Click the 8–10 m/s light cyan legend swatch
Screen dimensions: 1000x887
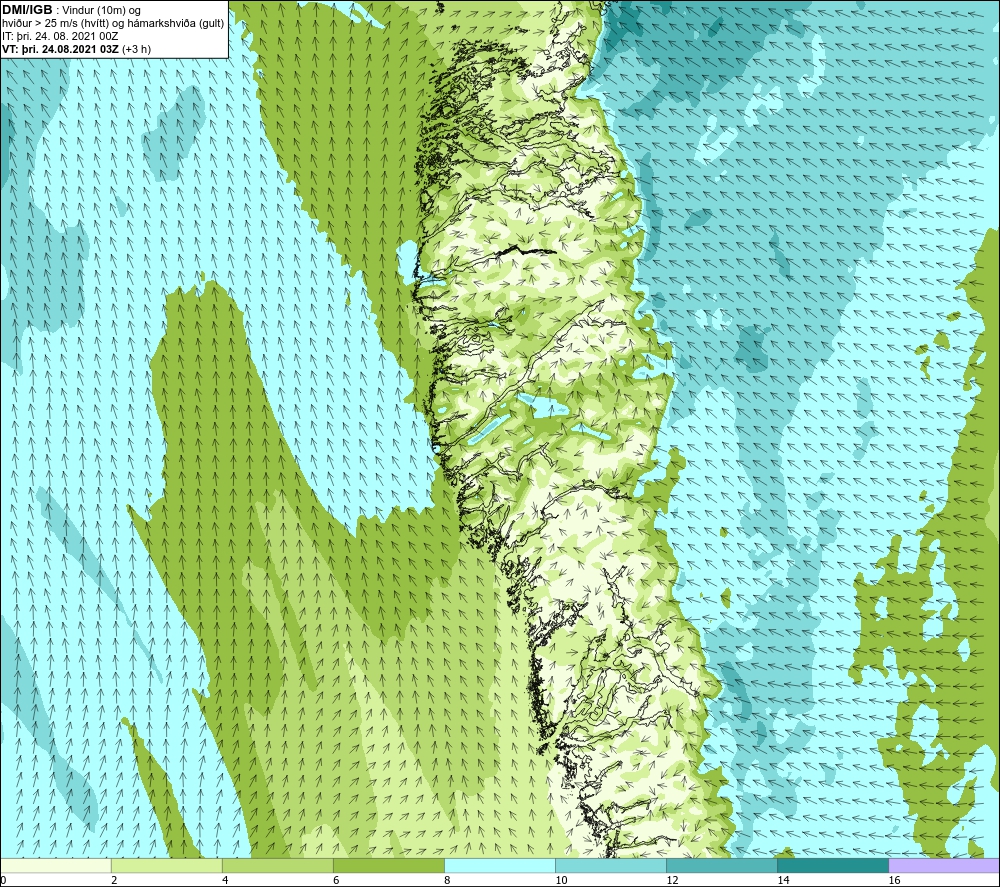click(500, 865)
